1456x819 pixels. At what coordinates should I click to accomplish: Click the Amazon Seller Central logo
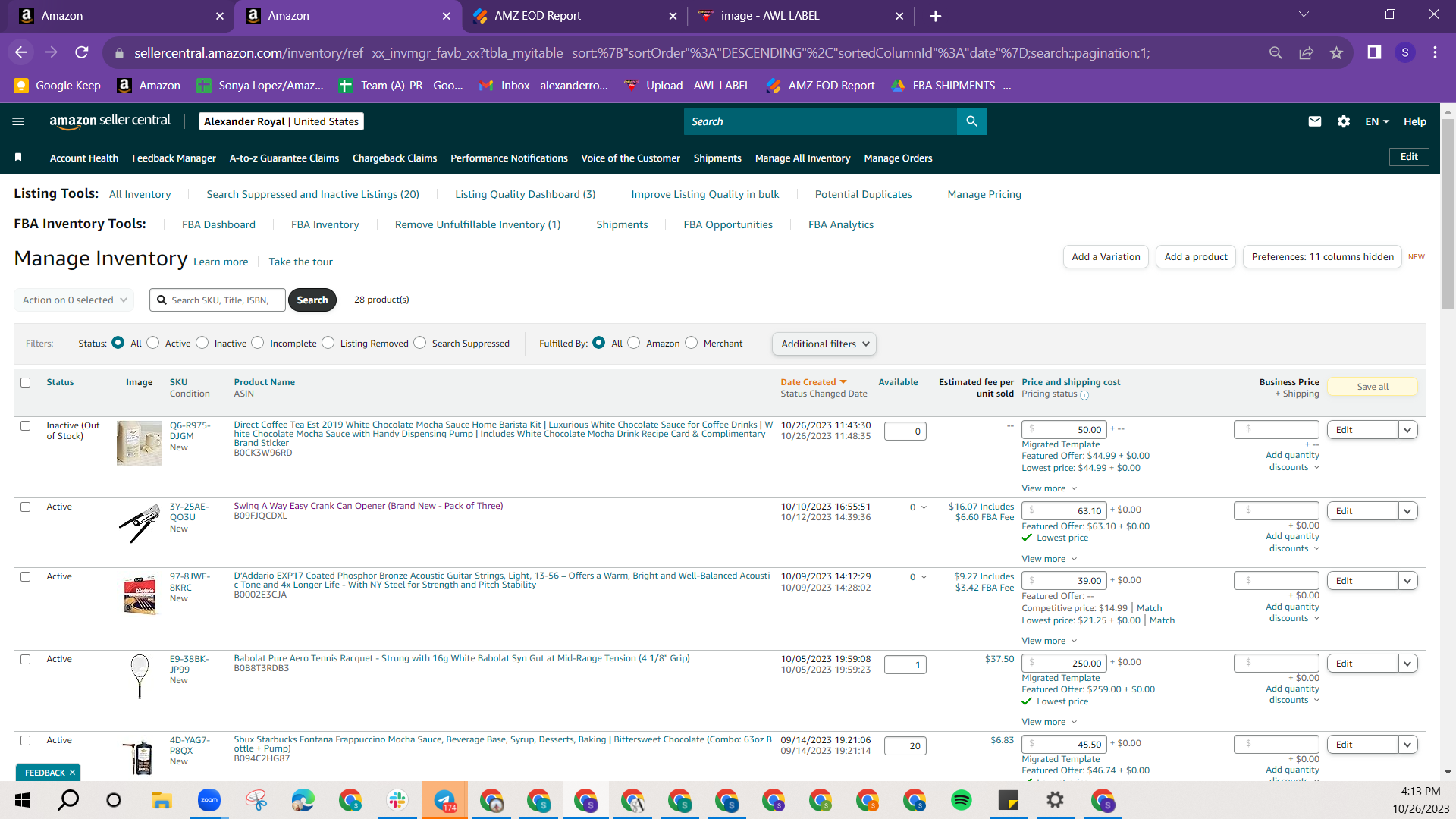[x=110, y=121]
